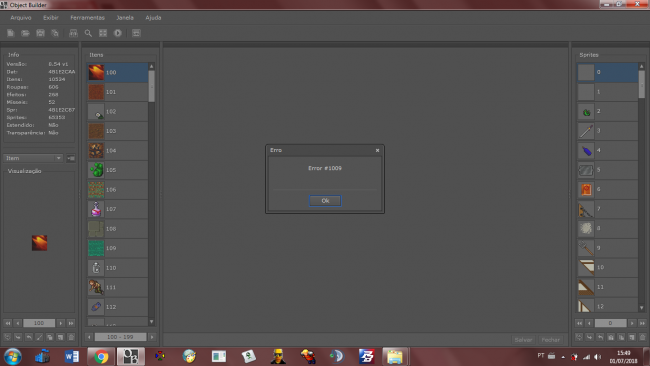Viewport: 650px width, 366px height.
Task: Click the Fechar button
Action: click(551, 339)
